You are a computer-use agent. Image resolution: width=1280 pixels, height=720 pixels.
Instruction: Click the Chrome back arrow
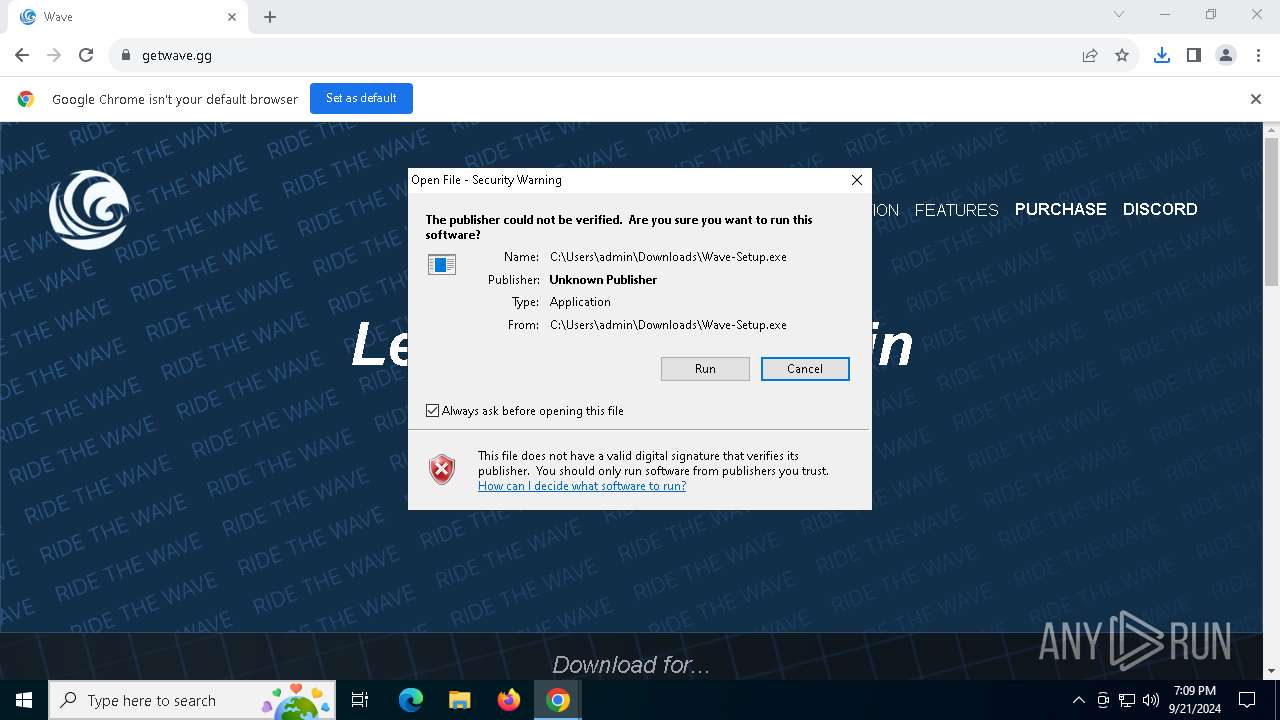22,56
